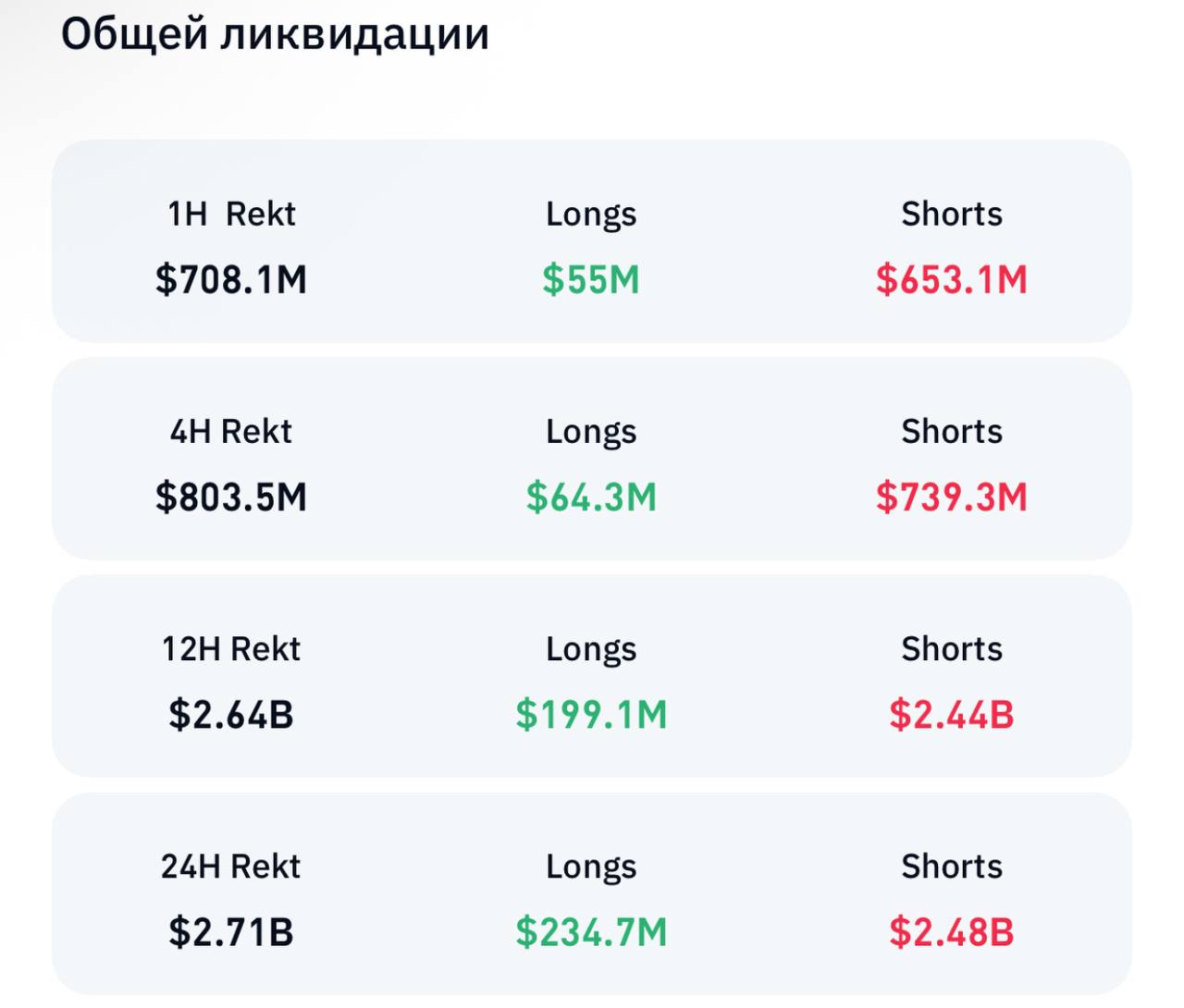Click 4H Shorts $739.3M value
The image size is (1184, 1008).
[x=952, y=497]
